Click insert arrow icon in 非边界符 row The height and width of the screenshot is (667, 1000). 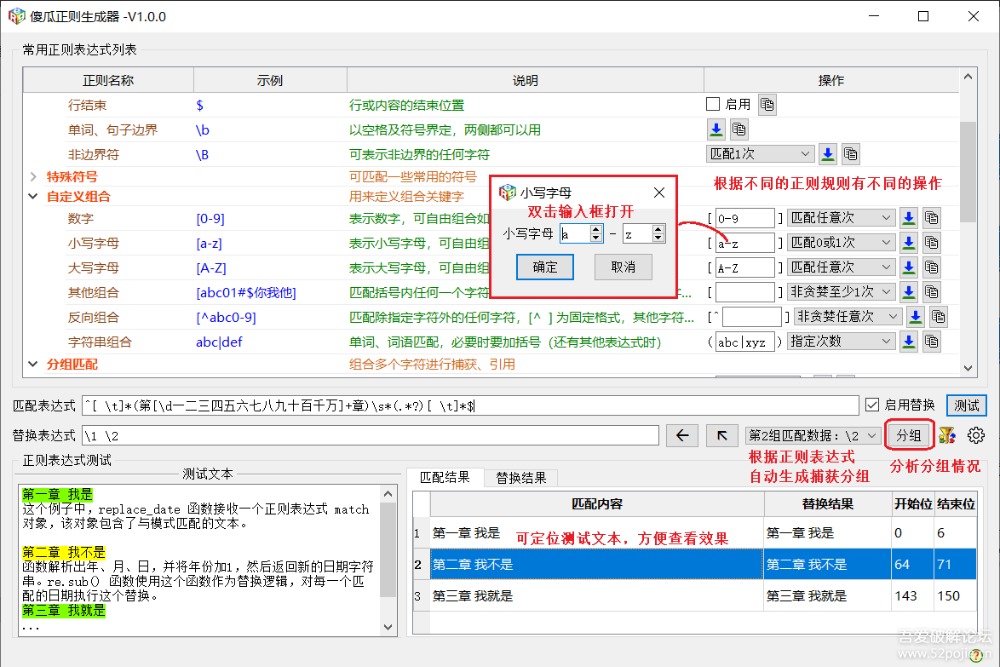[x=828, y=154]
